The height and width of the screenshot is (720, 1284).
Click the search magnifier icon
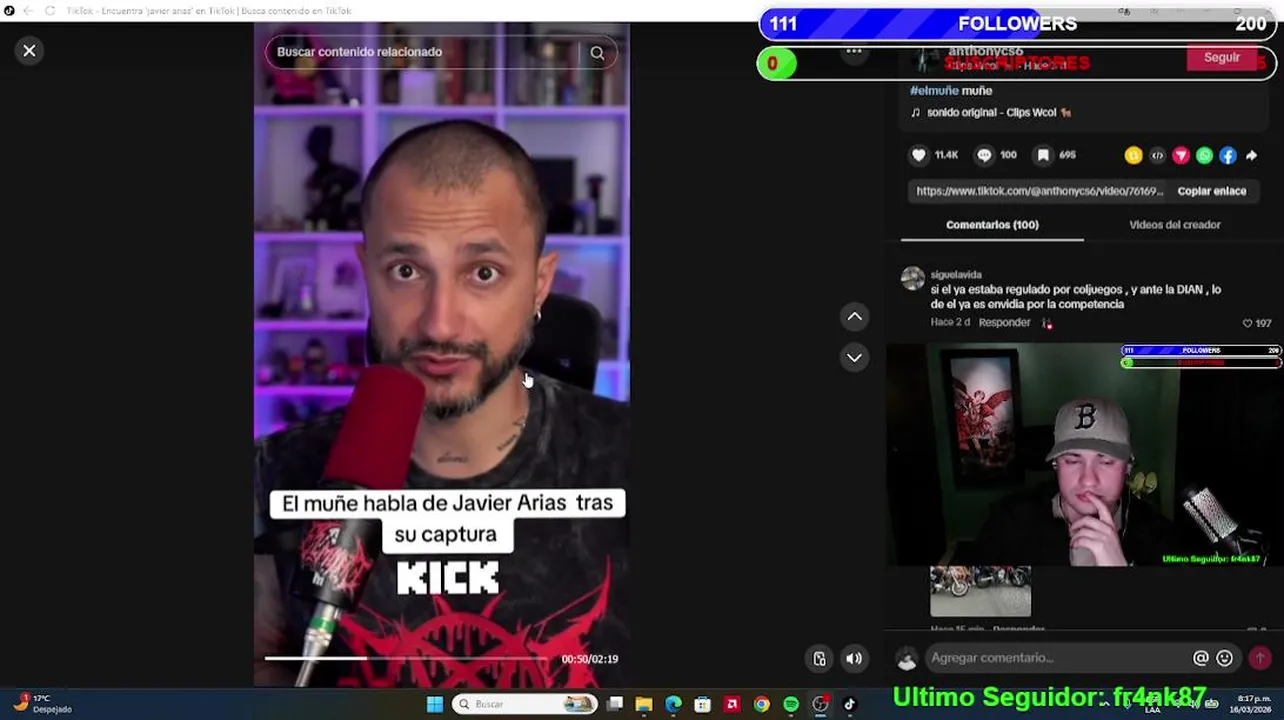(597, 53)
